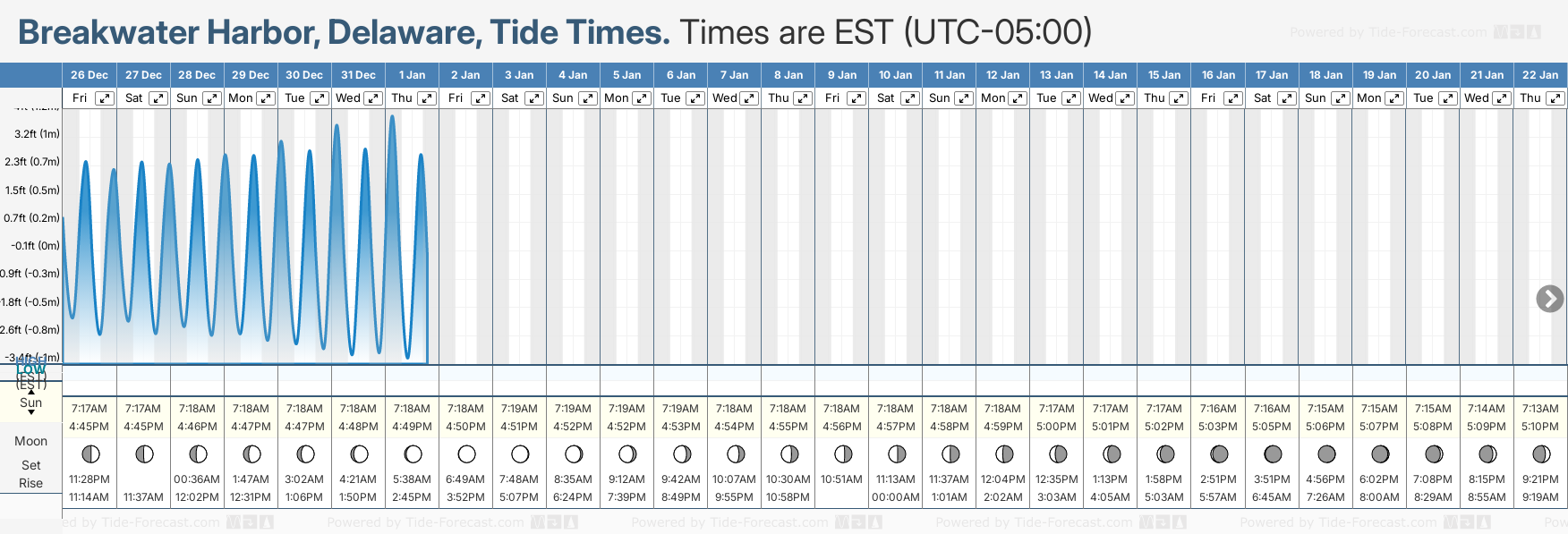Expand the Thu 22 Jan day view

1555,98
